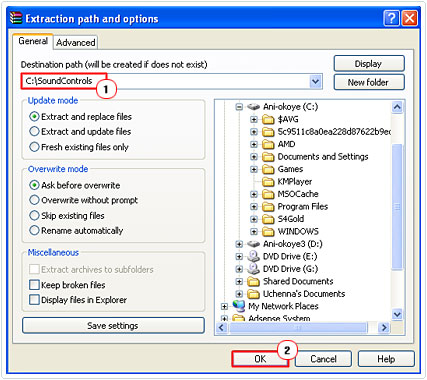
Task: Expand the Ani-okoye3 (D:) drive node
Action: [x=239, y=244]
